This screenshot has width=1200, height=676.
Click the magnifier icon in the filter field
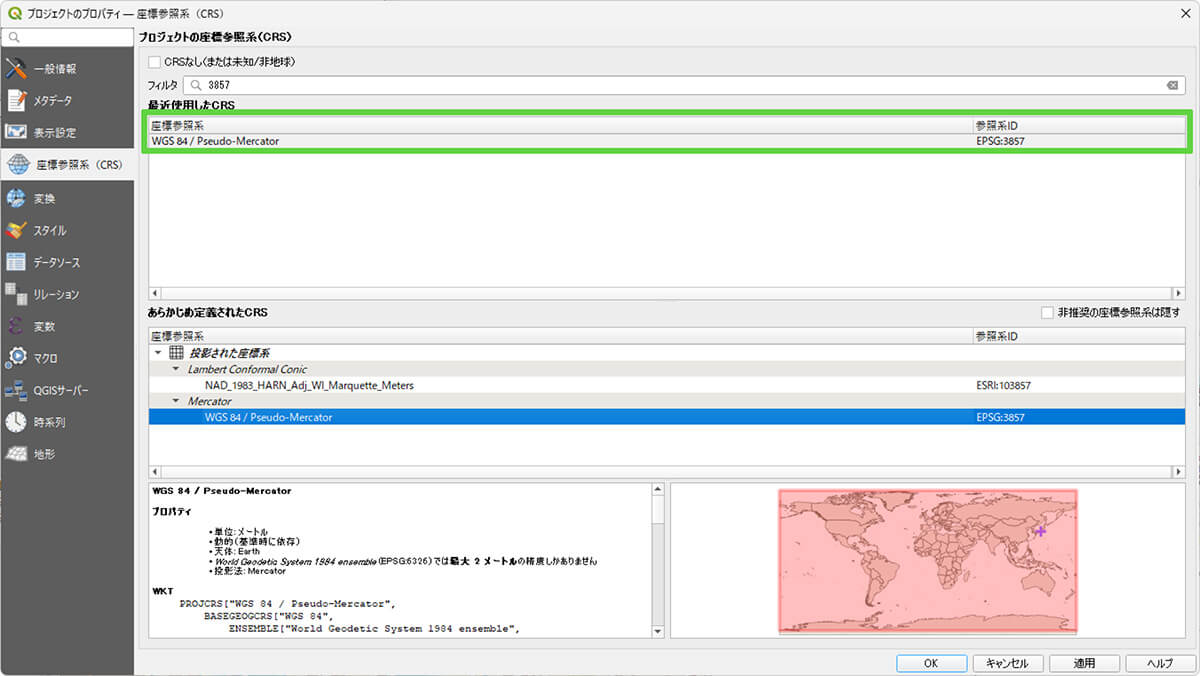pyautogui.click(x=197, y=85)
